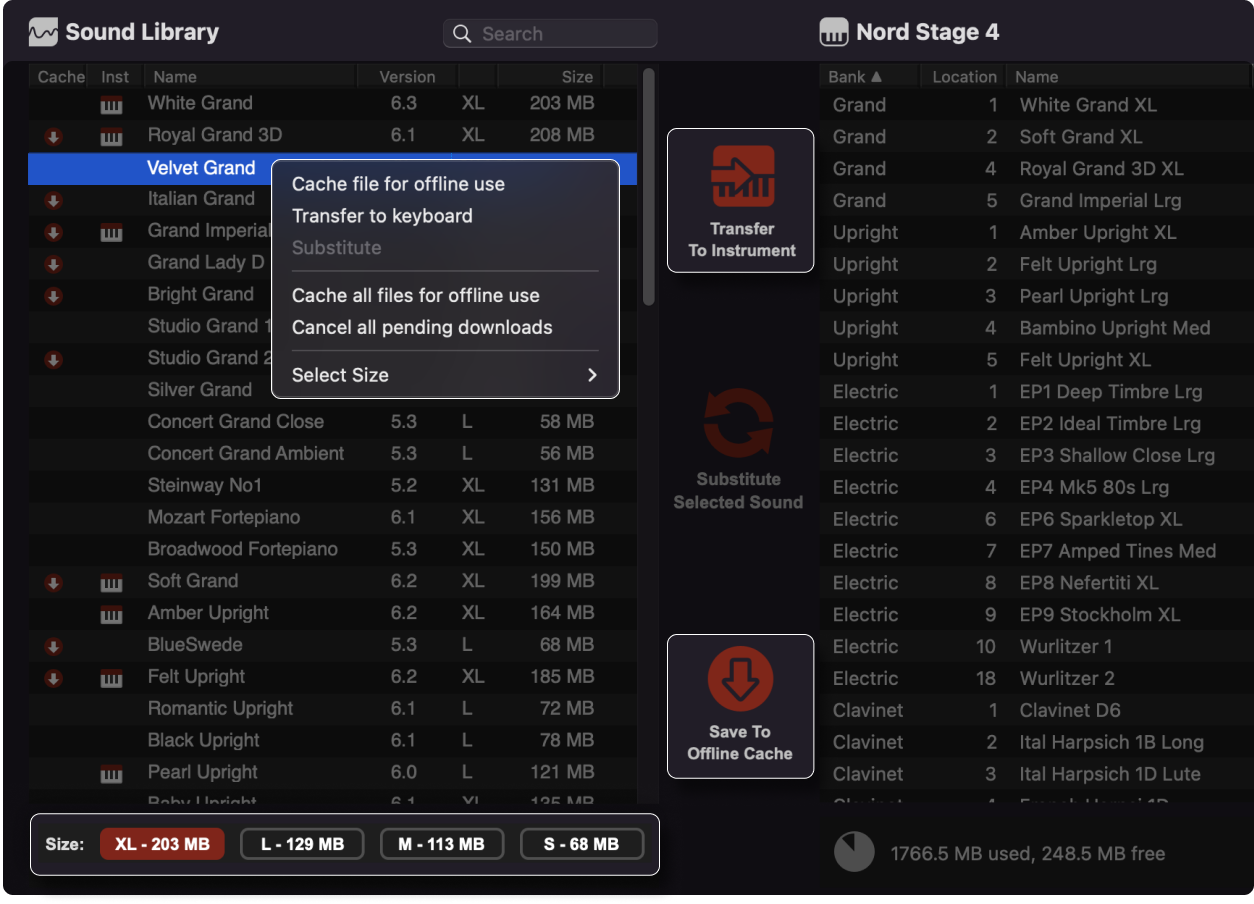Image resolution: width=1254 pixels, height=904 pixels.
Task: Select EP1 Deep Timbre Lrg in instrument list
Action: pos(1036,392)
